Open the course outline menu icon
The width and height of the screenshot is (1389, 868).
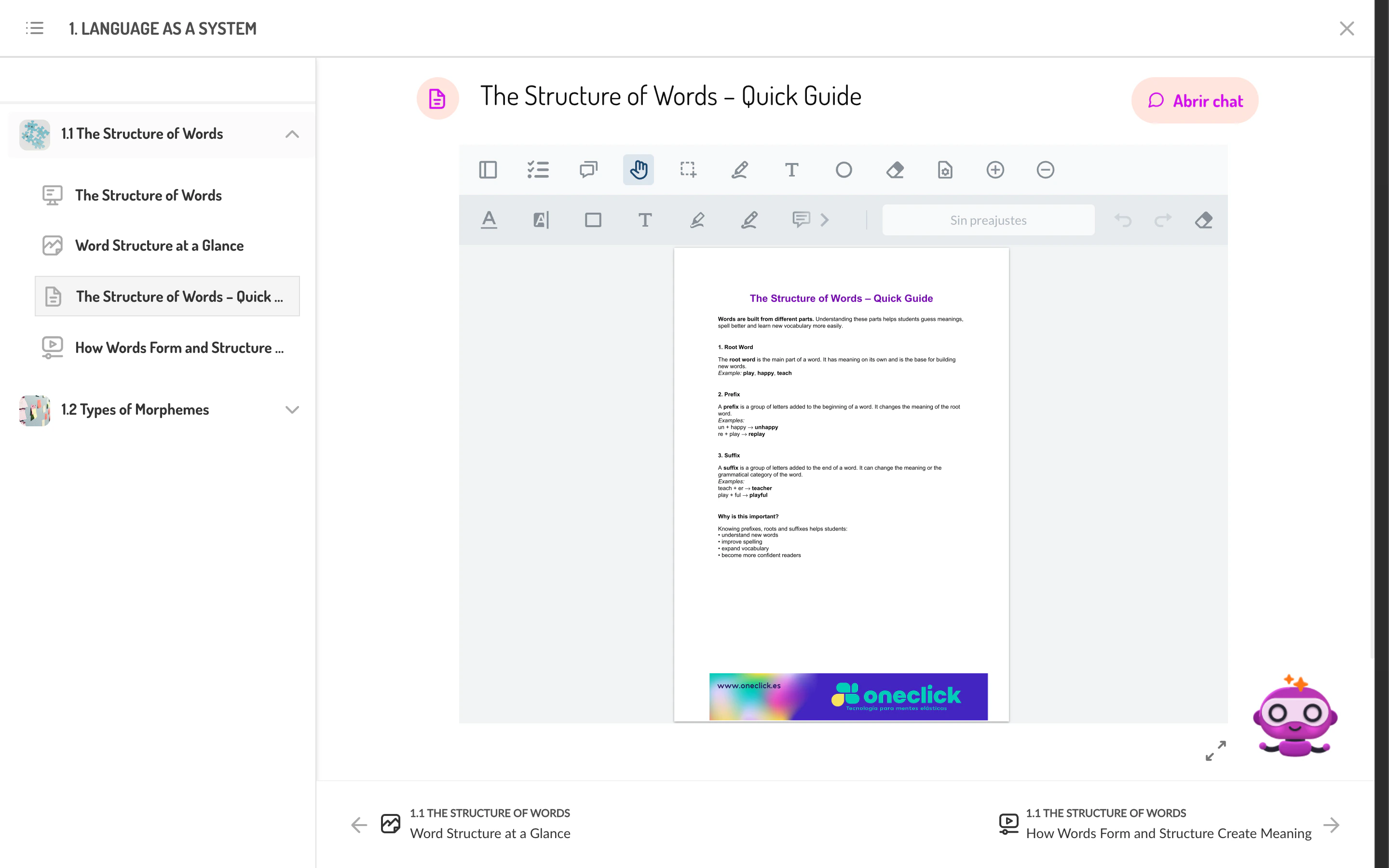click(x=34, y=28)
